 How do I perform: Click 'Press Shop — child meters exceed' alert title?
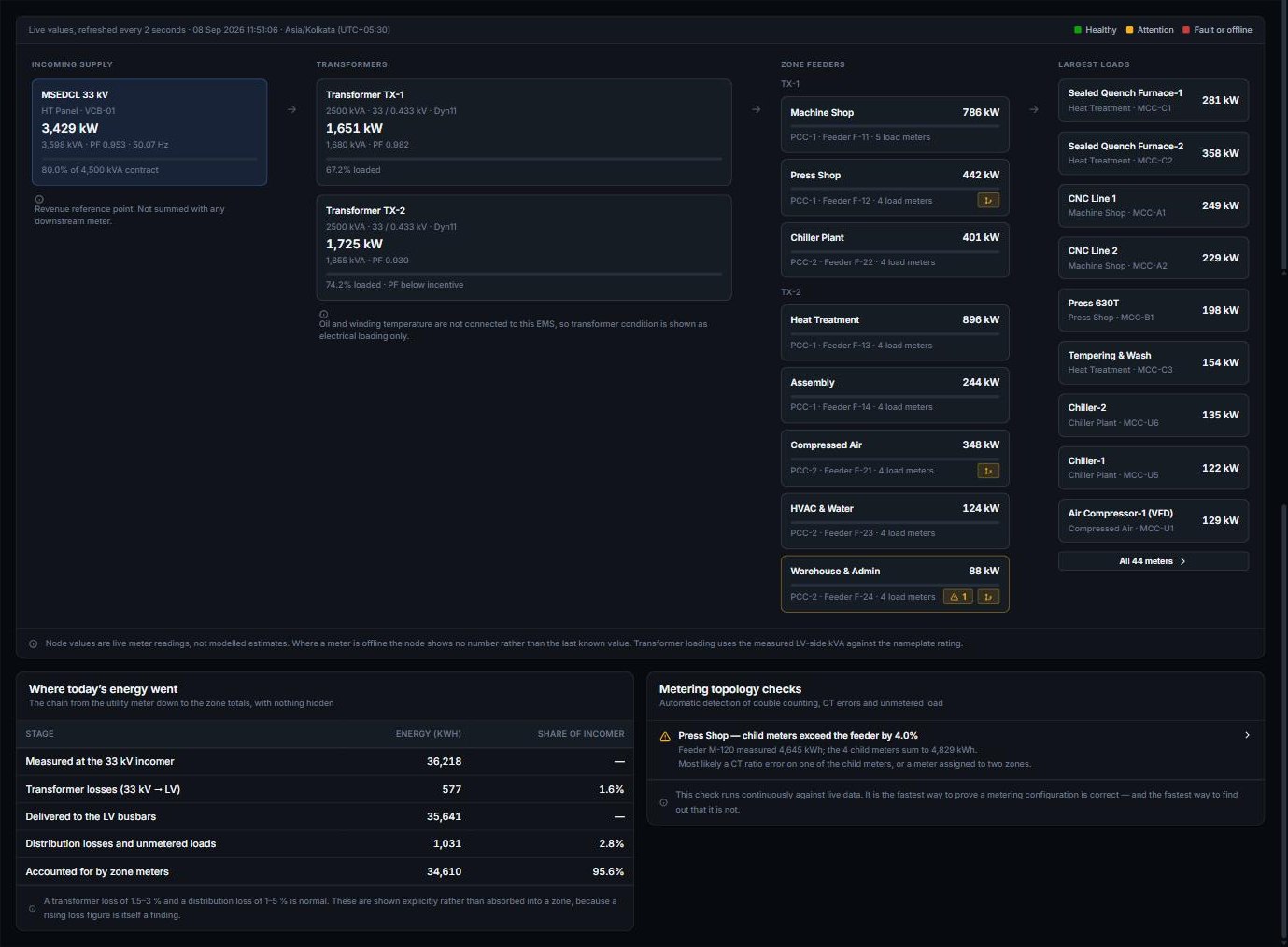click(798, 736)
